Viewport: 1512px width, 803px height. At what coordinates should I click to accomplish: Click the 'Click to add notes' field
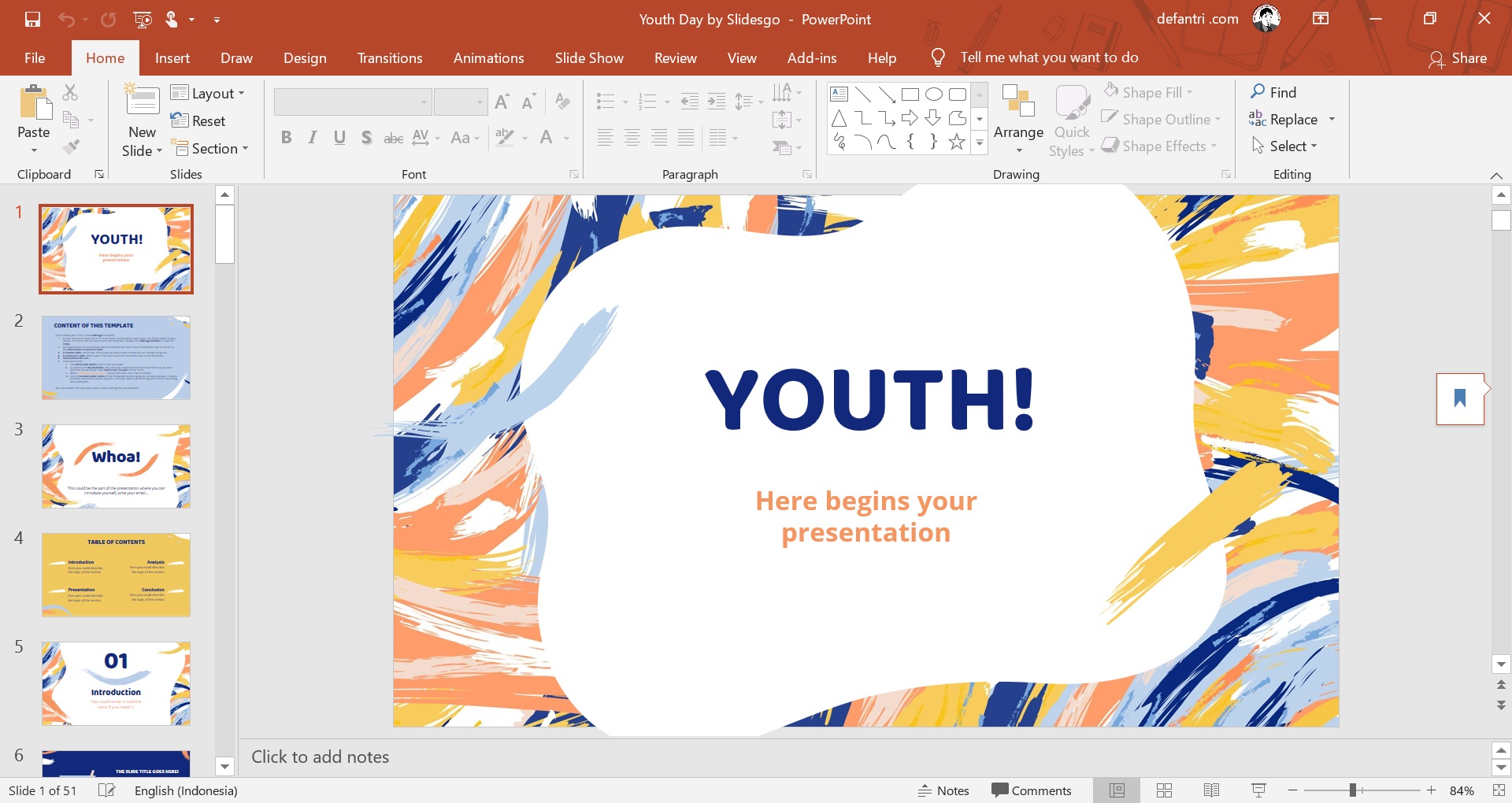point(862,757)
